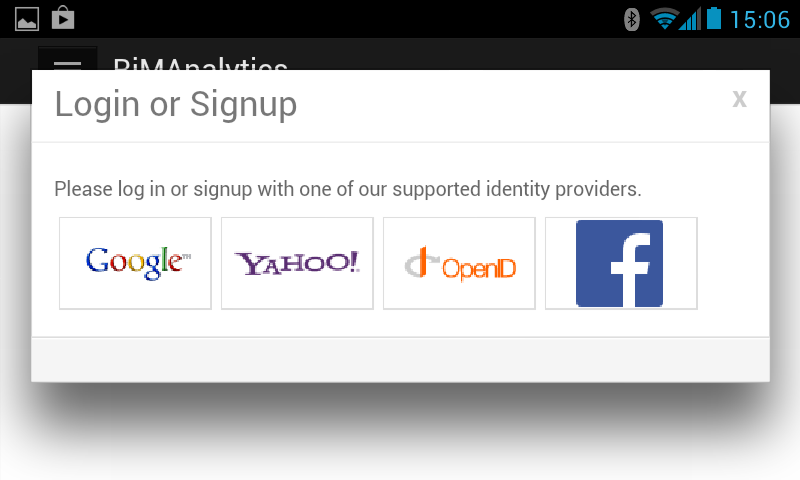Open the hamburger menu behind the dialog
Screen dimensions: 800x480
(x=67, y=59)
